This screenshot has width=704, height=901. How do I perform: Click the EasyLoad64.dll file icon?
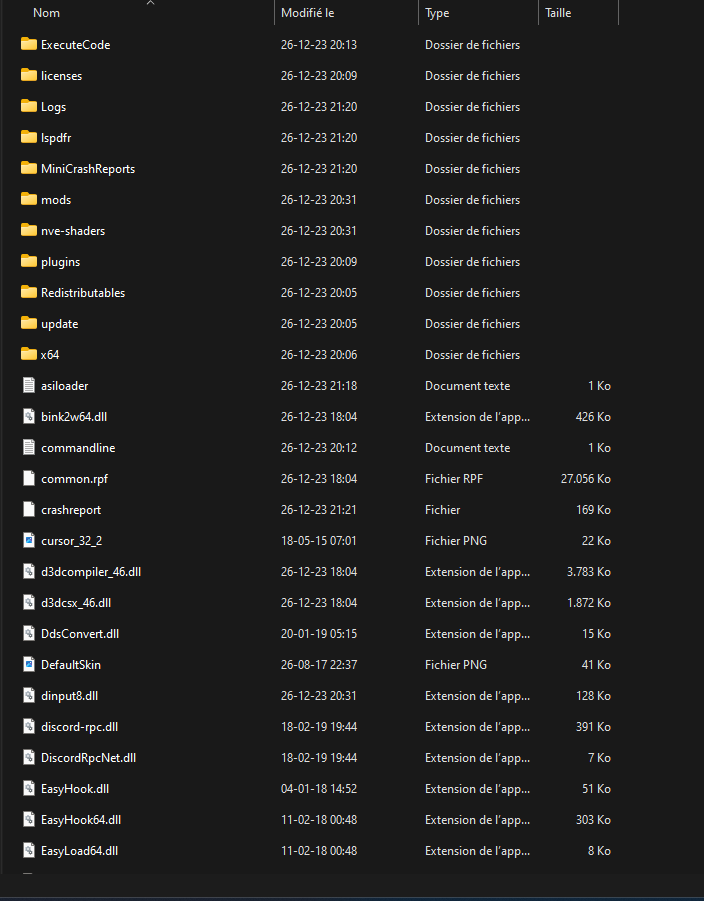(x=29, y=851)
